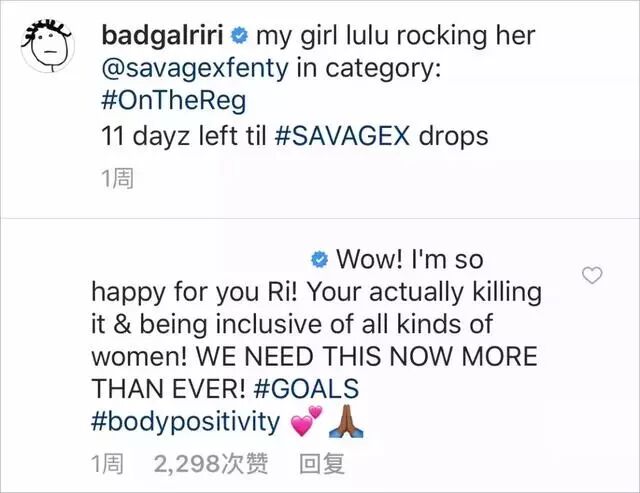Open the #OnTheReg hashtag
This screenshot has height=493, width=640.
click(x=173, y=101)
